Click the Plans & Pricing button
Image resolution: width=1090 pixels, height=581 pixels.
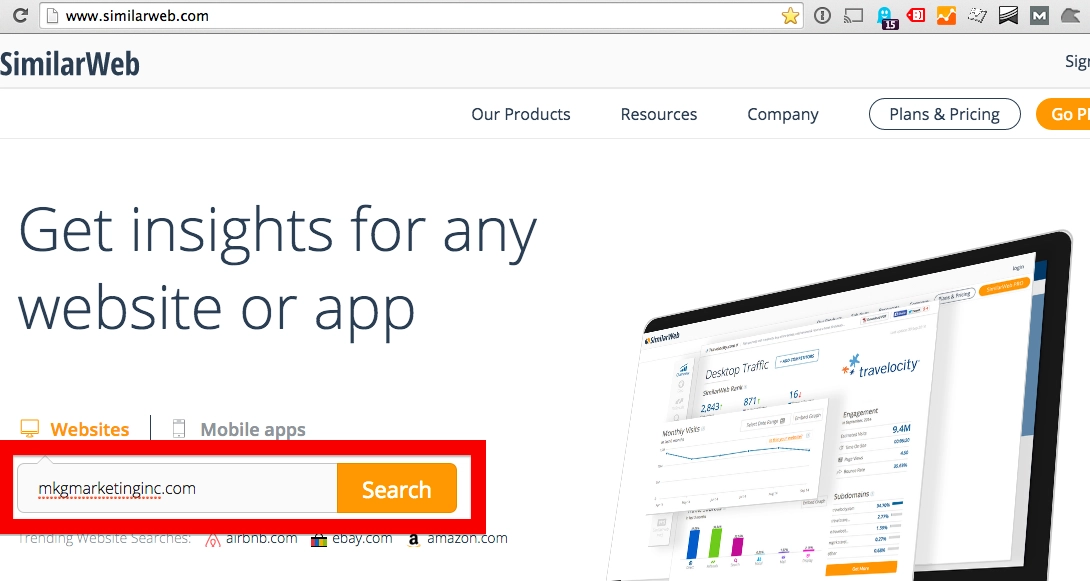(944, 114)
